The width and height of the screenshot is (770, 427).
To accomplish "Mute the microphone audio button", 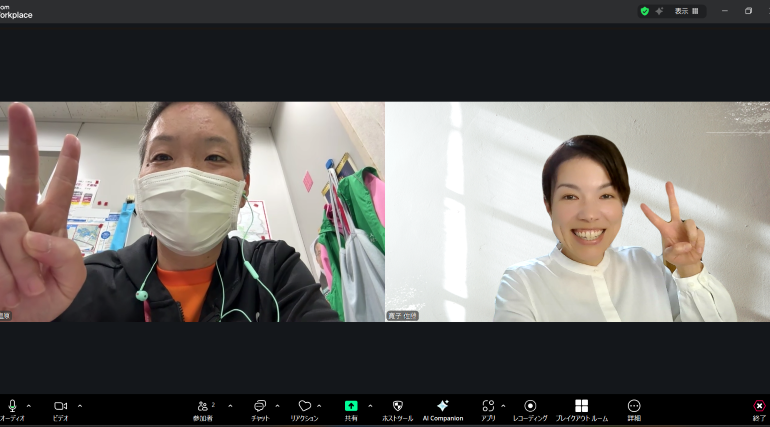I will click(12, 406).
